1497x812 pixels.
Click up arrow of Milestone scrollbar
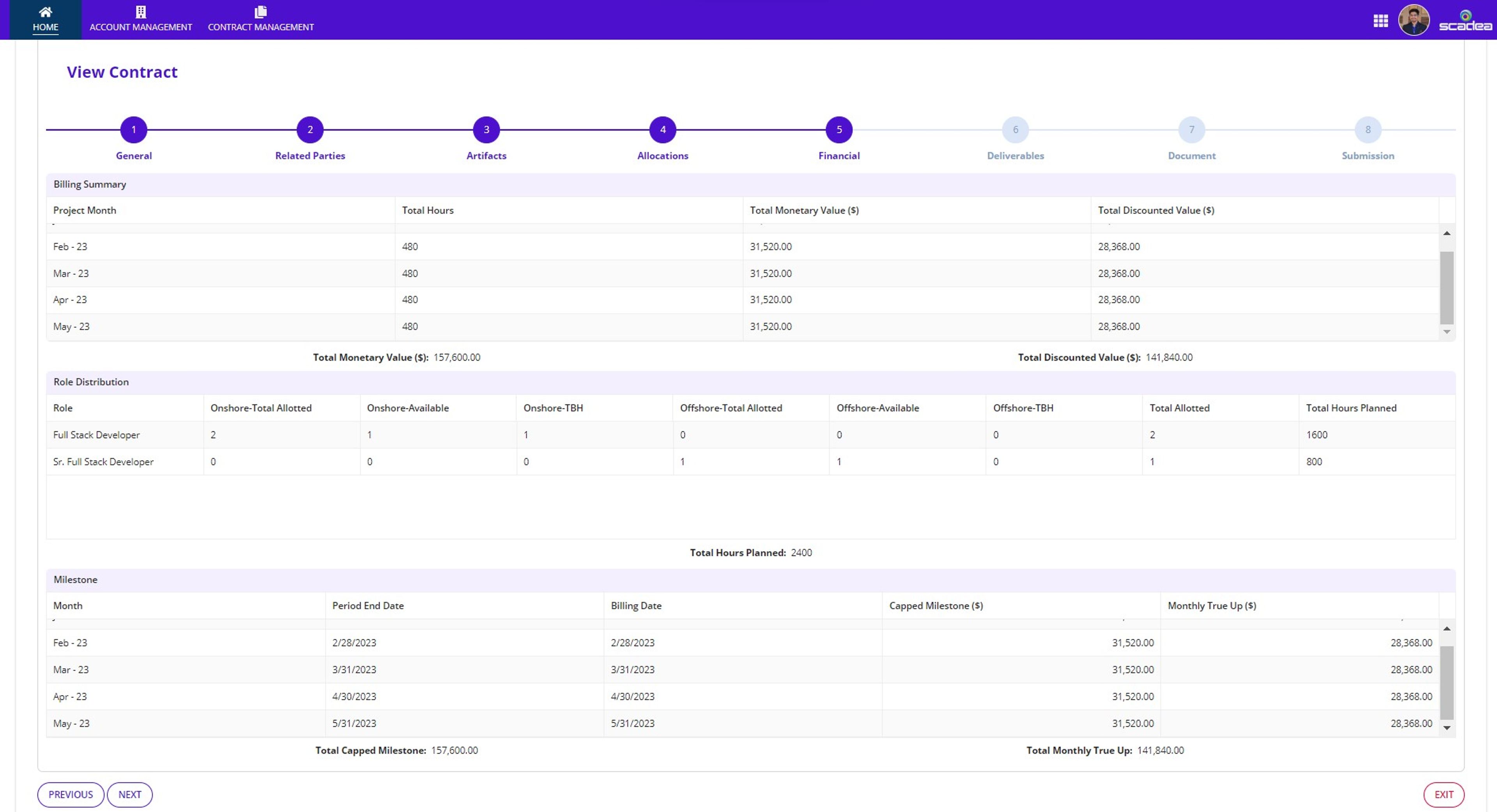tap(1447, 629)
